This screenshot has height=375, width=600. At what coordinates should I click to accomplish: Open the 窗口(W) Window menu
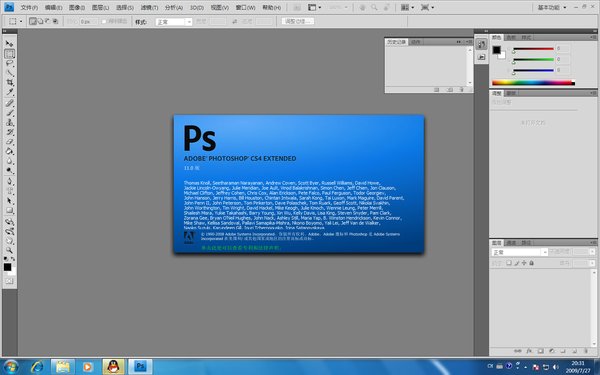(245, 8)
